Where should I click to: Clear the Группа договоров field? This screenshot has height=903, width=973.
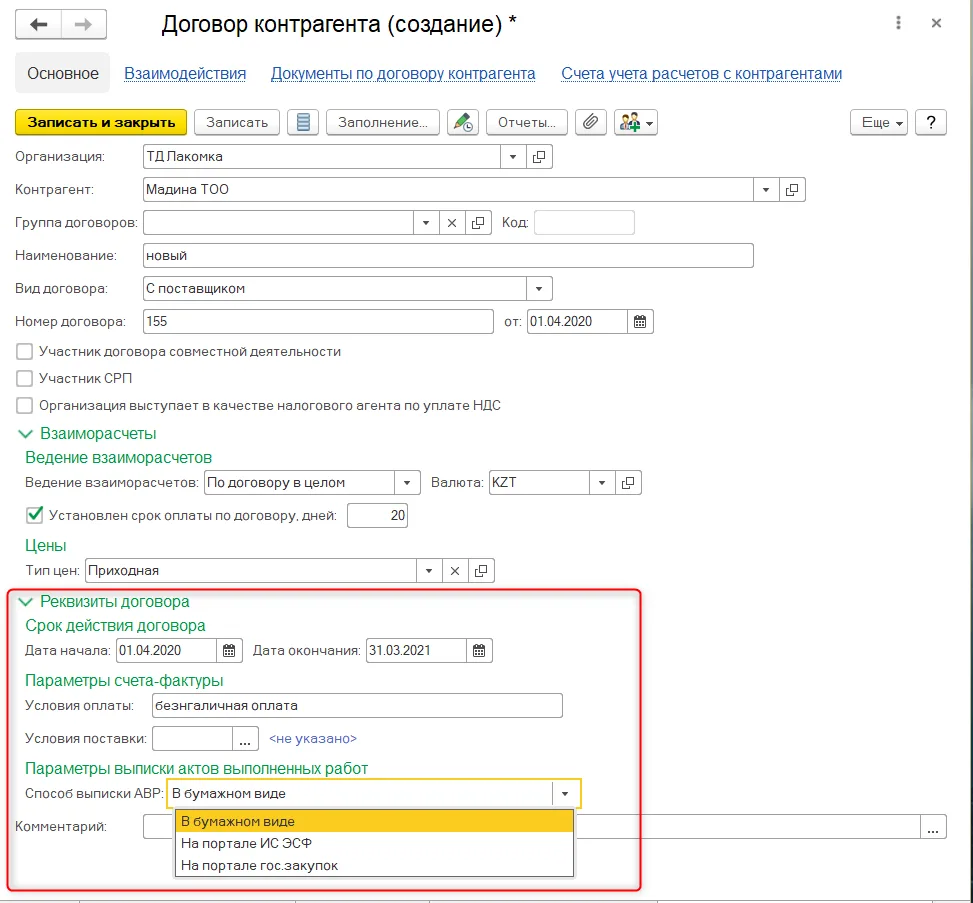[x=452, y=223]
